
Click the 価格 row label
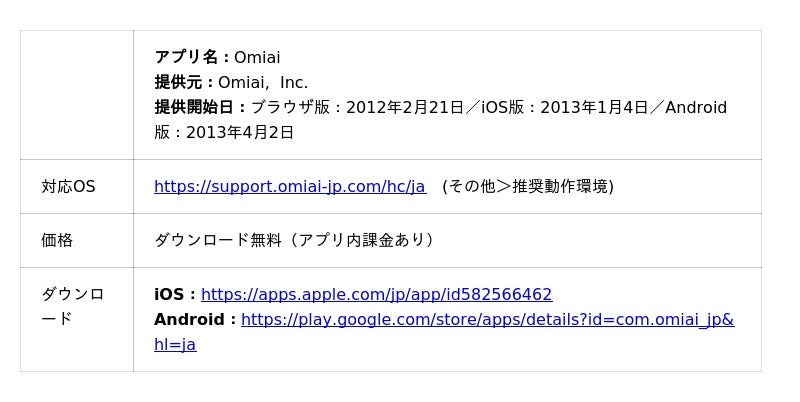click(x=57, y=241)
